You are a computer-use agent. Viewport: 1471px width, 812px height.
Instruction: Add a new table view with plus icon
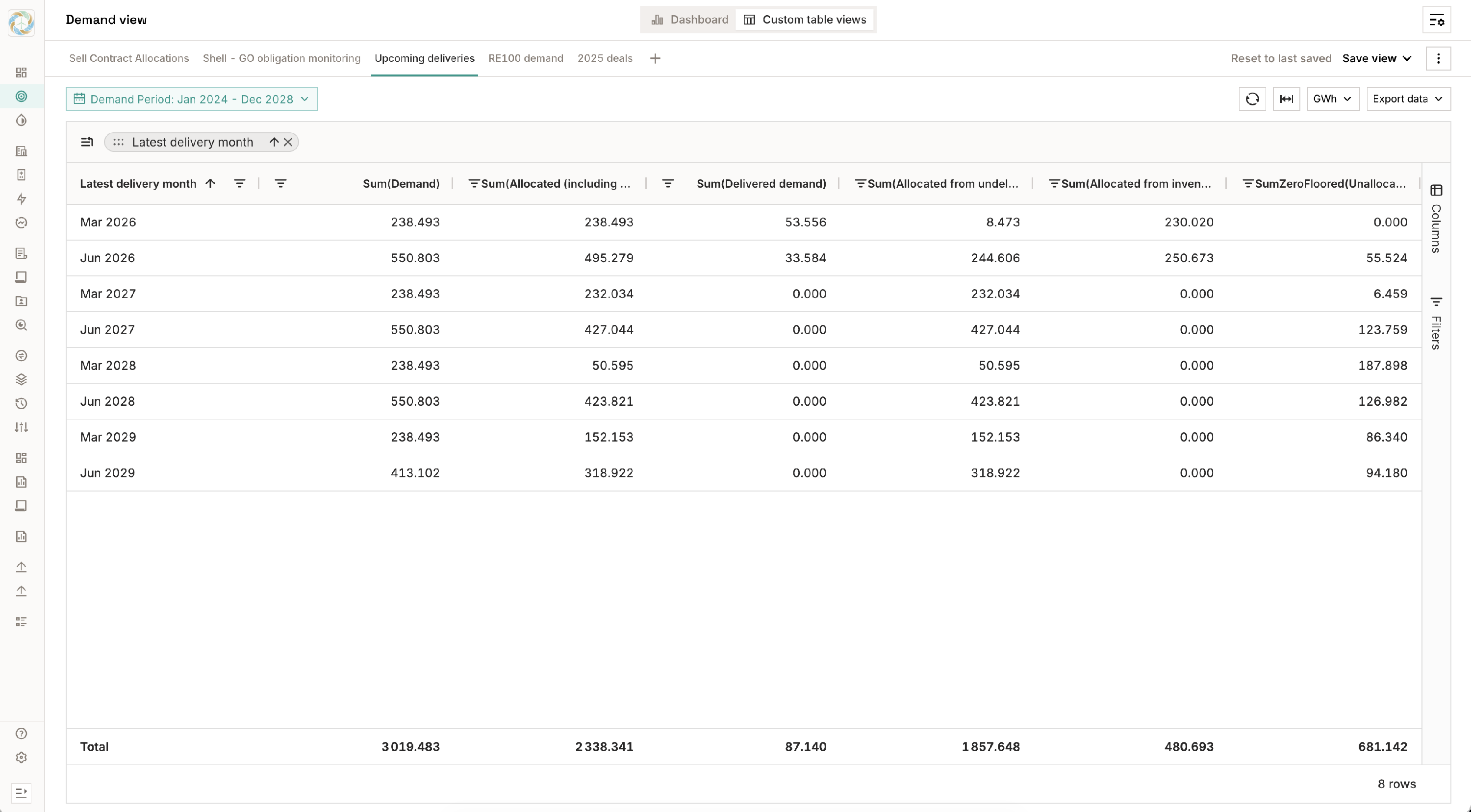coord(655,58)
